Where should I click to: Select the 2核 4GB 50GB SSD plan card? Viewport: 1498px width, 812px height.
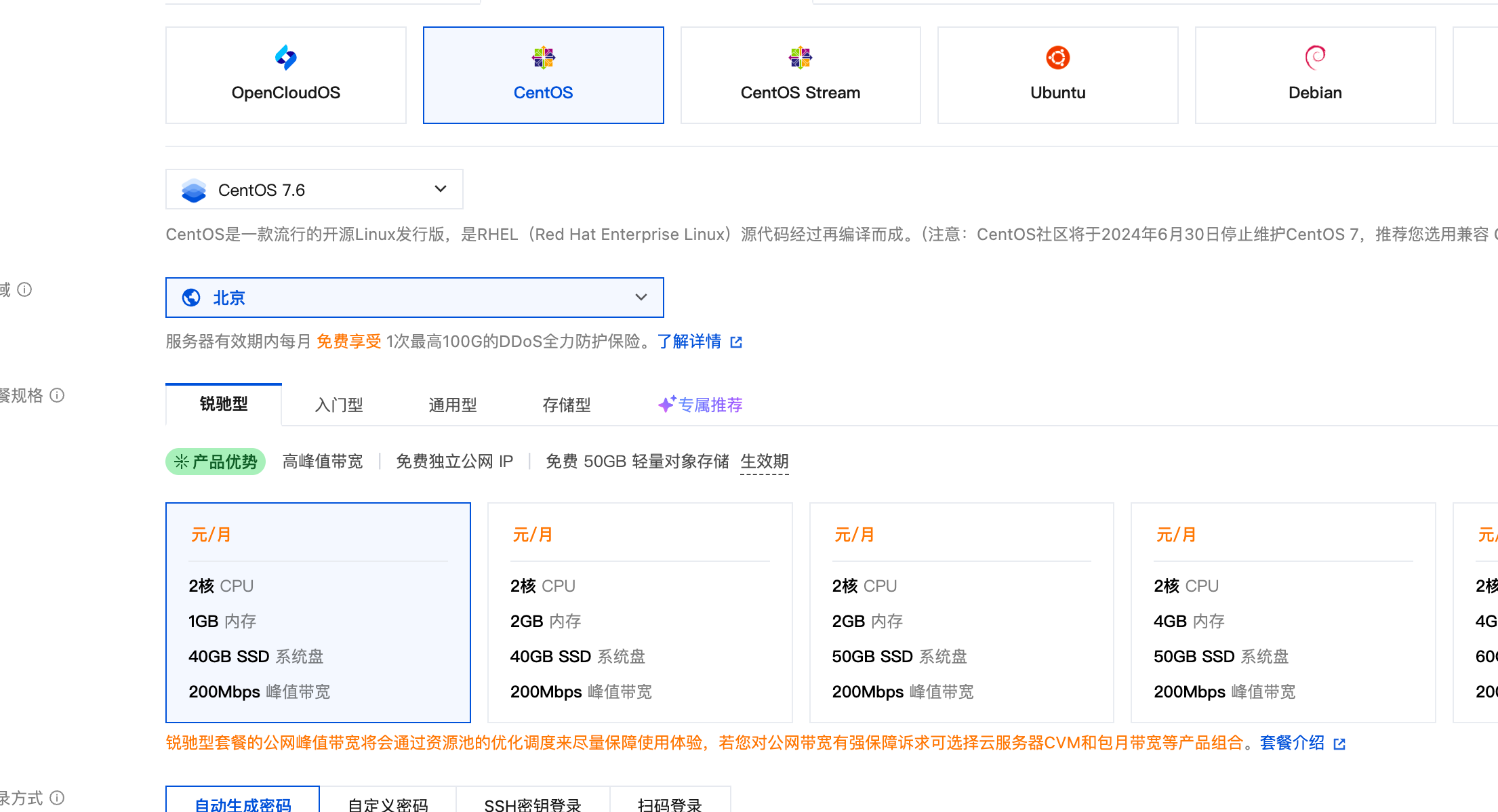click(1283, 613)
